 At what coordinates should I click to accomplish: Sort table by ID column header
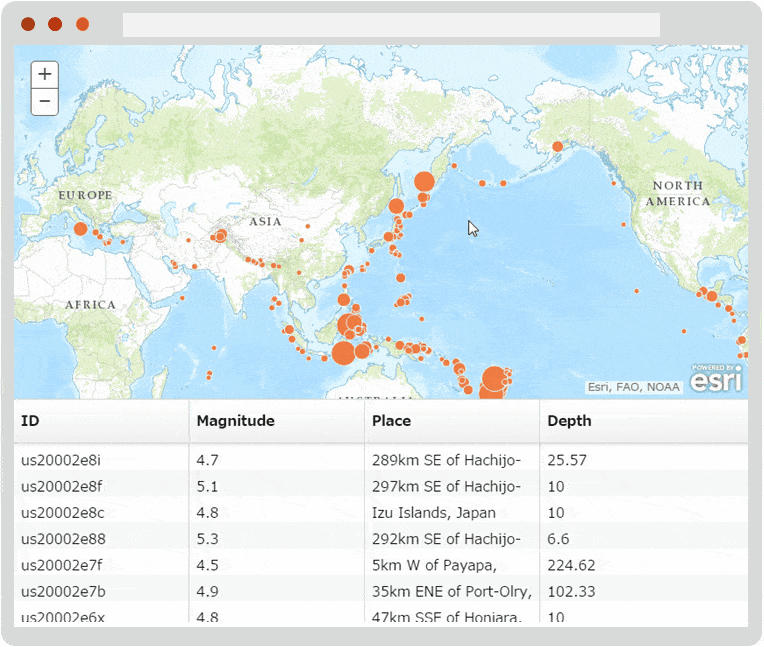coord(101,421)
